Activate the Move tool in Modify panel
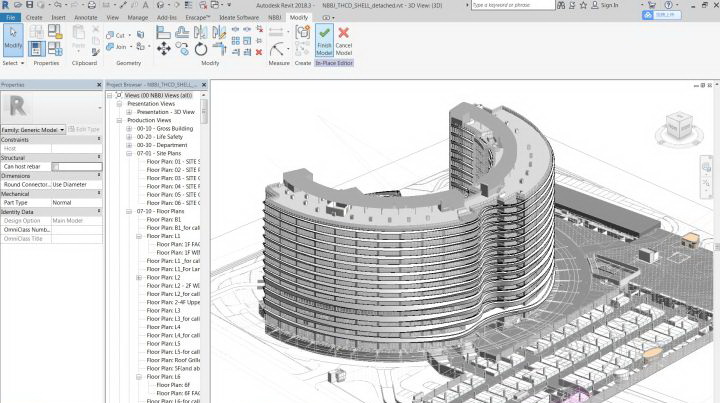Image resolution: width=720 pixels, height=403 pixels. pyautogui.click(x=164, y=48)
